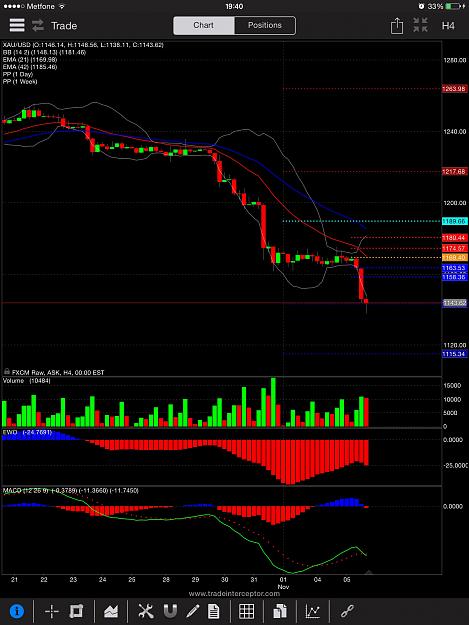
Task: Tap the grey 1143.62 current price tag
Action: [454, 303]
